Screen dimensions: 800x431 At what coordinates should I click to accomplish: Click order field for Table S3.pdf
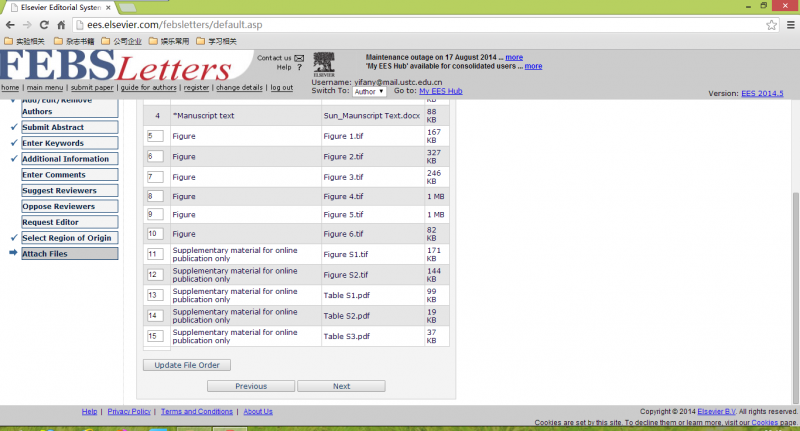155,336
